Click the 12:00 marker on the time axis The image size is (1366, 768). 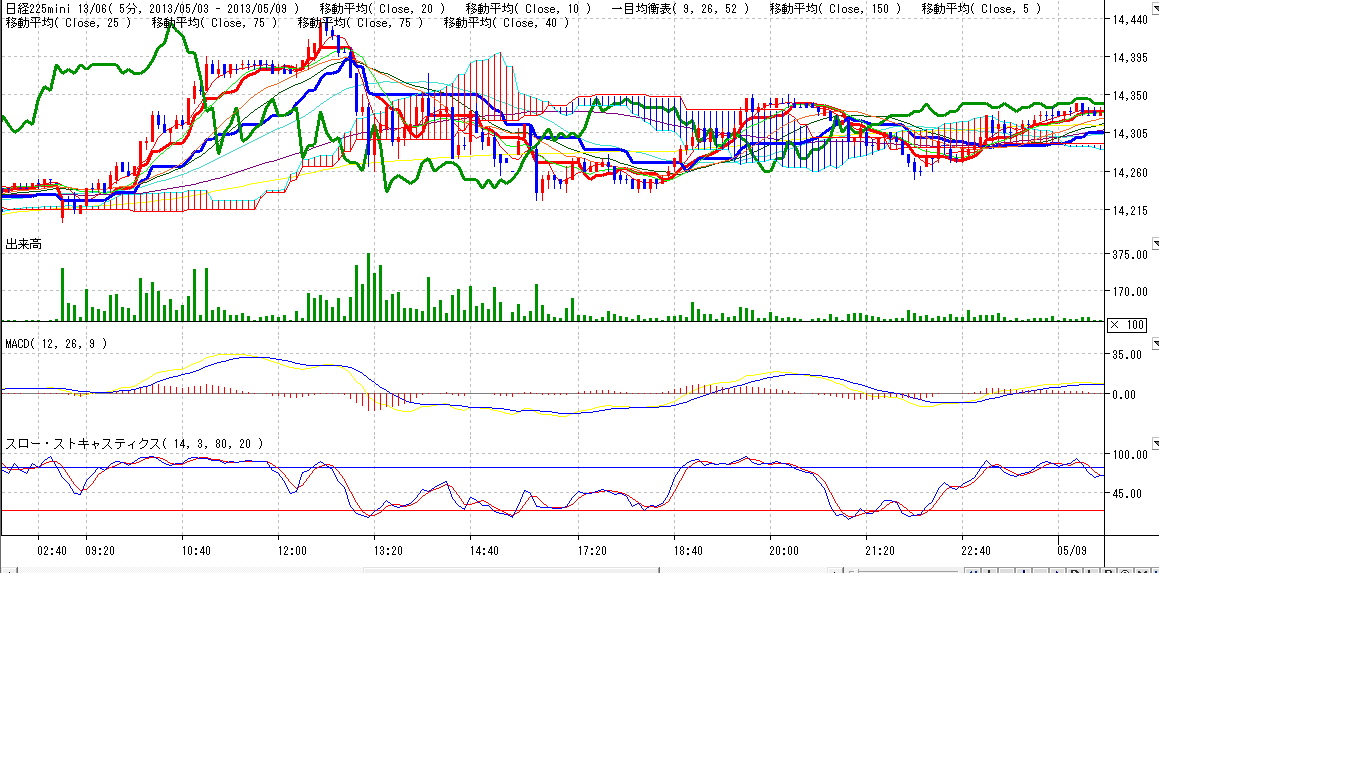coord(292,551)
